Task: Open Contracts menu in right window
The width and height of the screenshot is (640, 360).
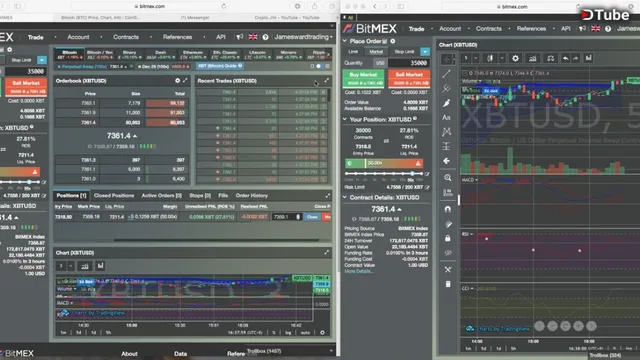Action: point(489,29)
